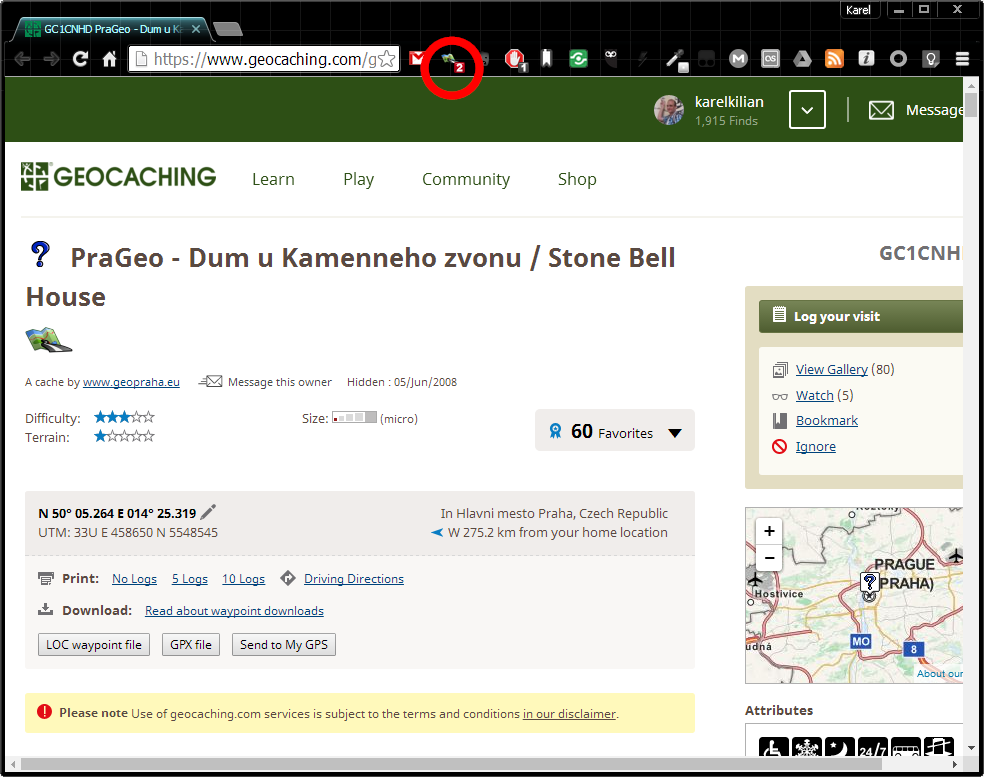Zoom in on the map with plus
984x777 pixels.
[769, 531]
